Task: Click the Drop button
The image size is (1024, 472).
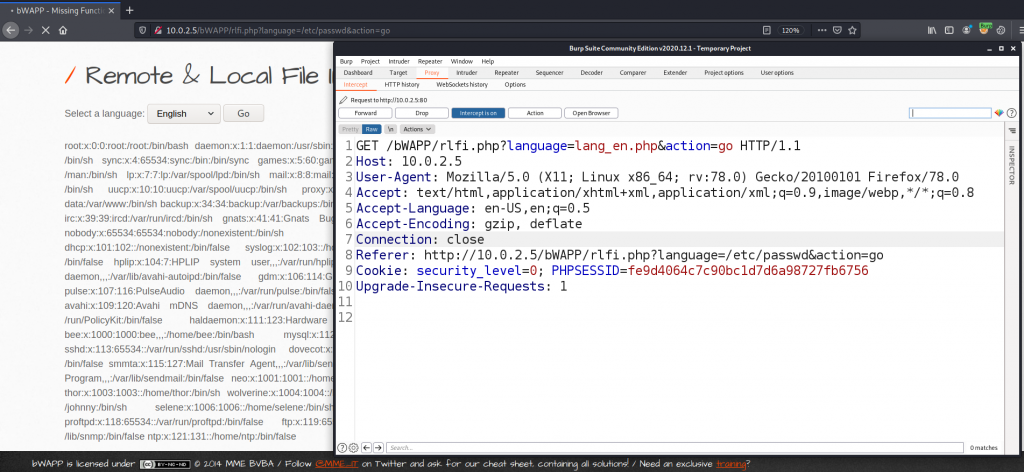Action: coord(422,113)
